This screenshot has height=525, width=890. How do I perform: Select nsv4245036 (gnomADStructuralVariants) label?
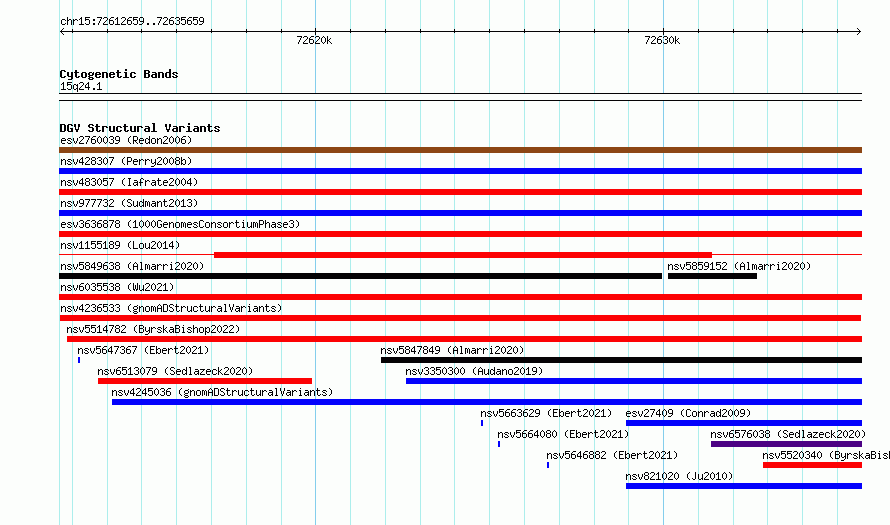coord(222,392)
